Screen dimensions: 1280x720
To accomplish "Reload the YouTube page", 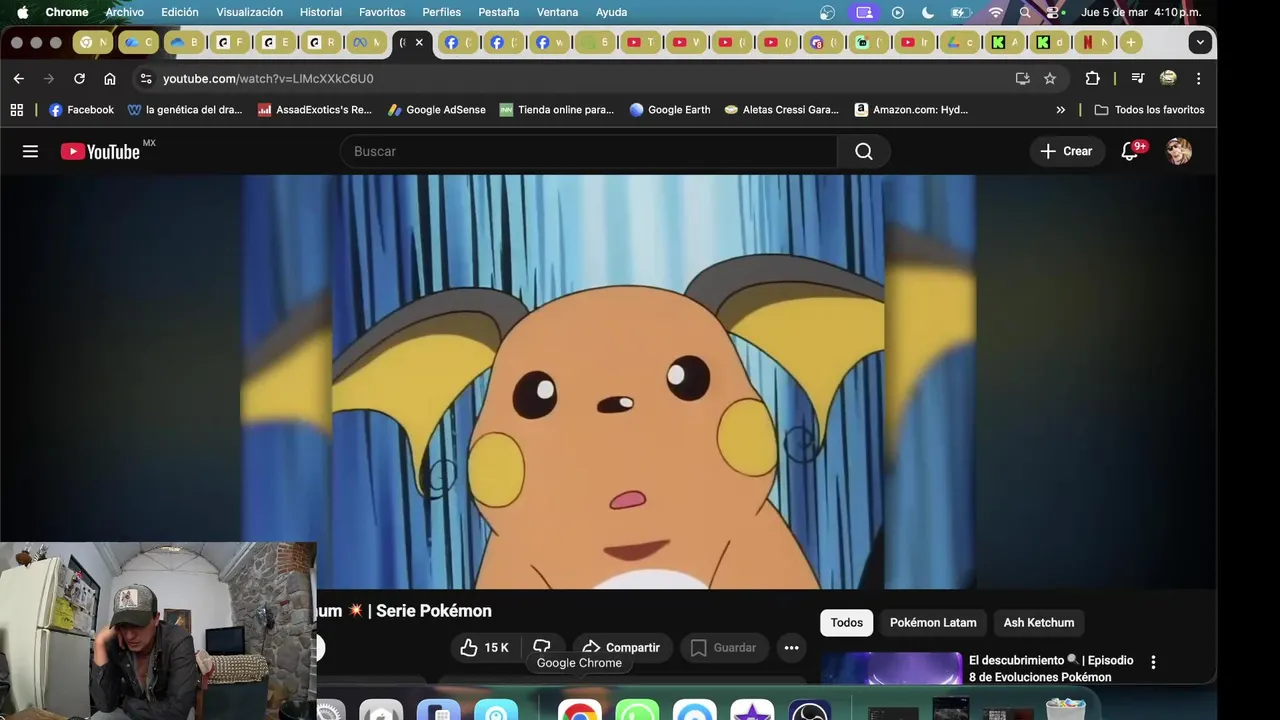I will (x=79, y=78).
